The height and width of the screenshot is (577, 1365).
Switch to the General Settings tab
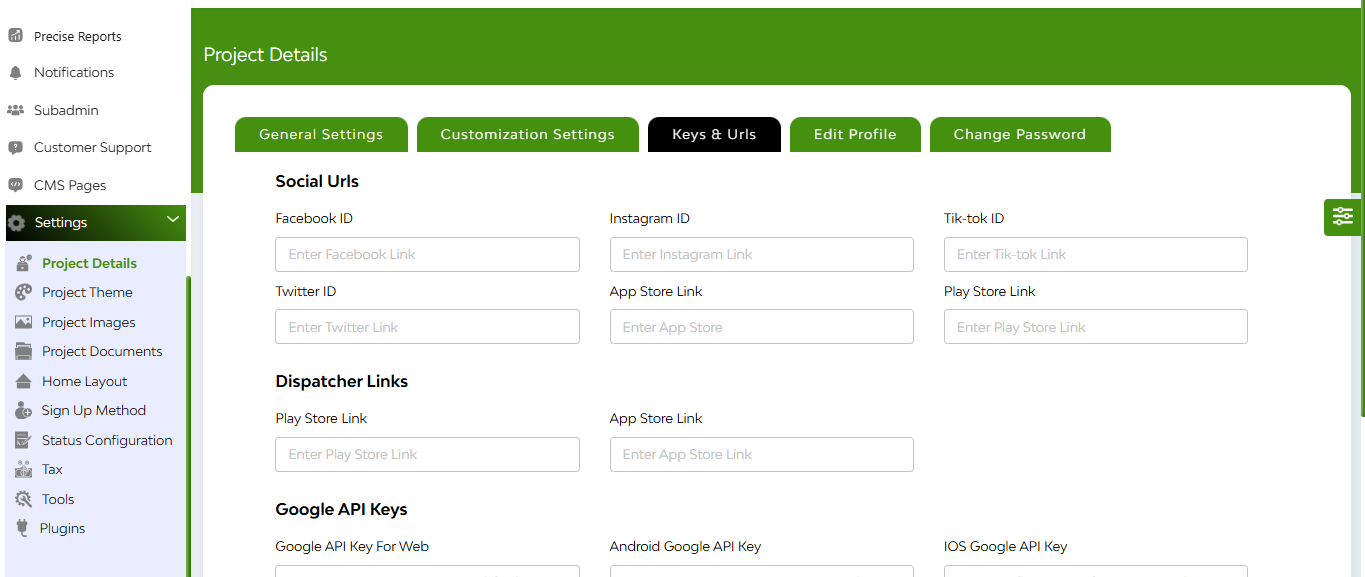pyautogui.click(x=321, y=135)
